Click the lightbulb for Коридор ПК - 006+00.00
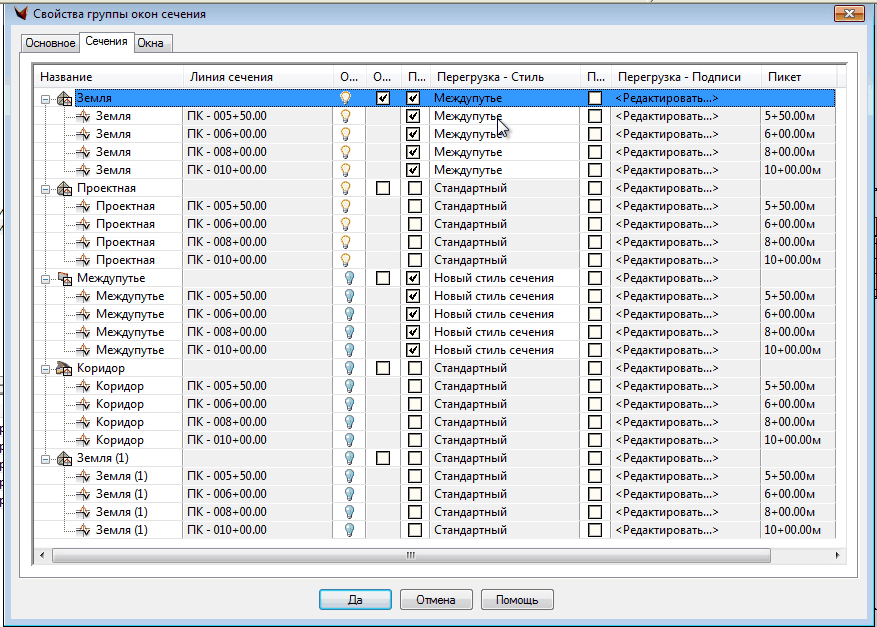 click(348, 404)
